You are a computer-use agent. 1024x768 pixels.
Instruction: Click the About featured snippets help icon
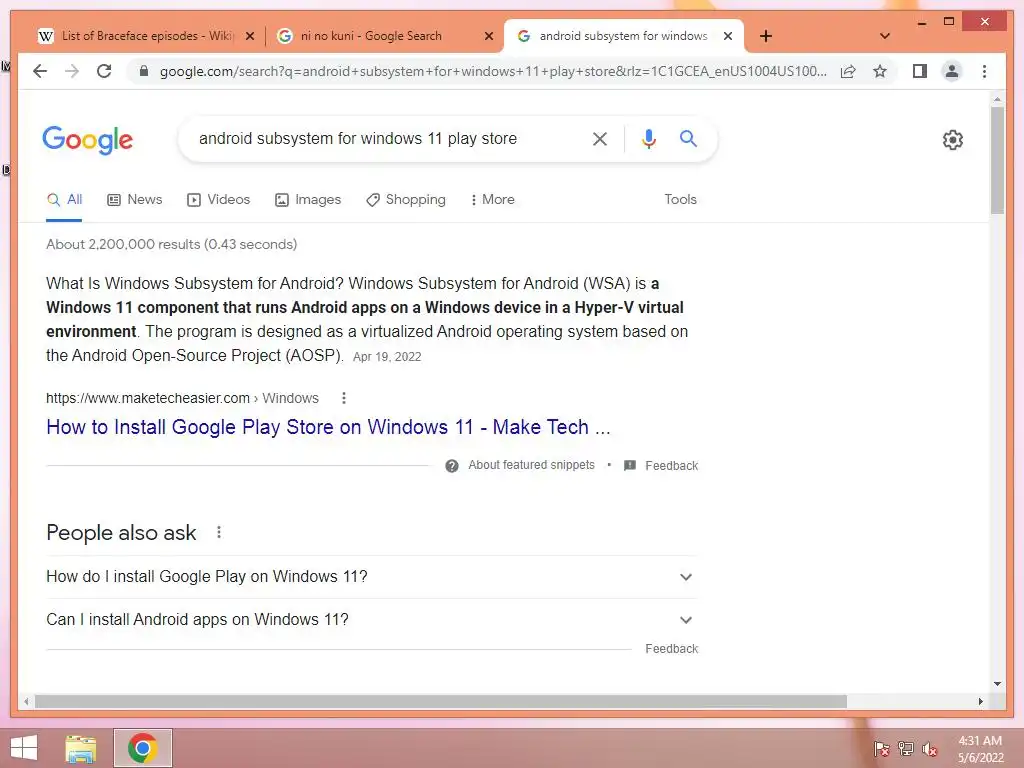tap(451, 466)
